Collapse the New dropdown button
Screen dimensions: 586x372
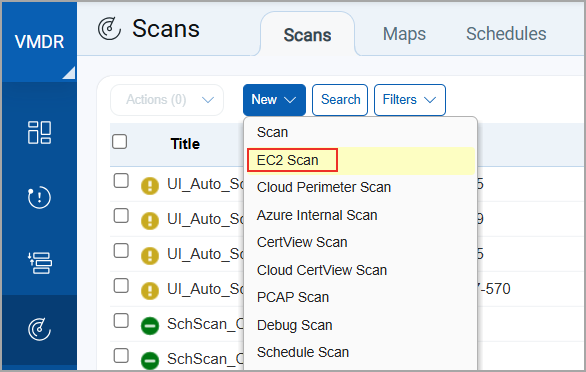(x=274, y=100)
